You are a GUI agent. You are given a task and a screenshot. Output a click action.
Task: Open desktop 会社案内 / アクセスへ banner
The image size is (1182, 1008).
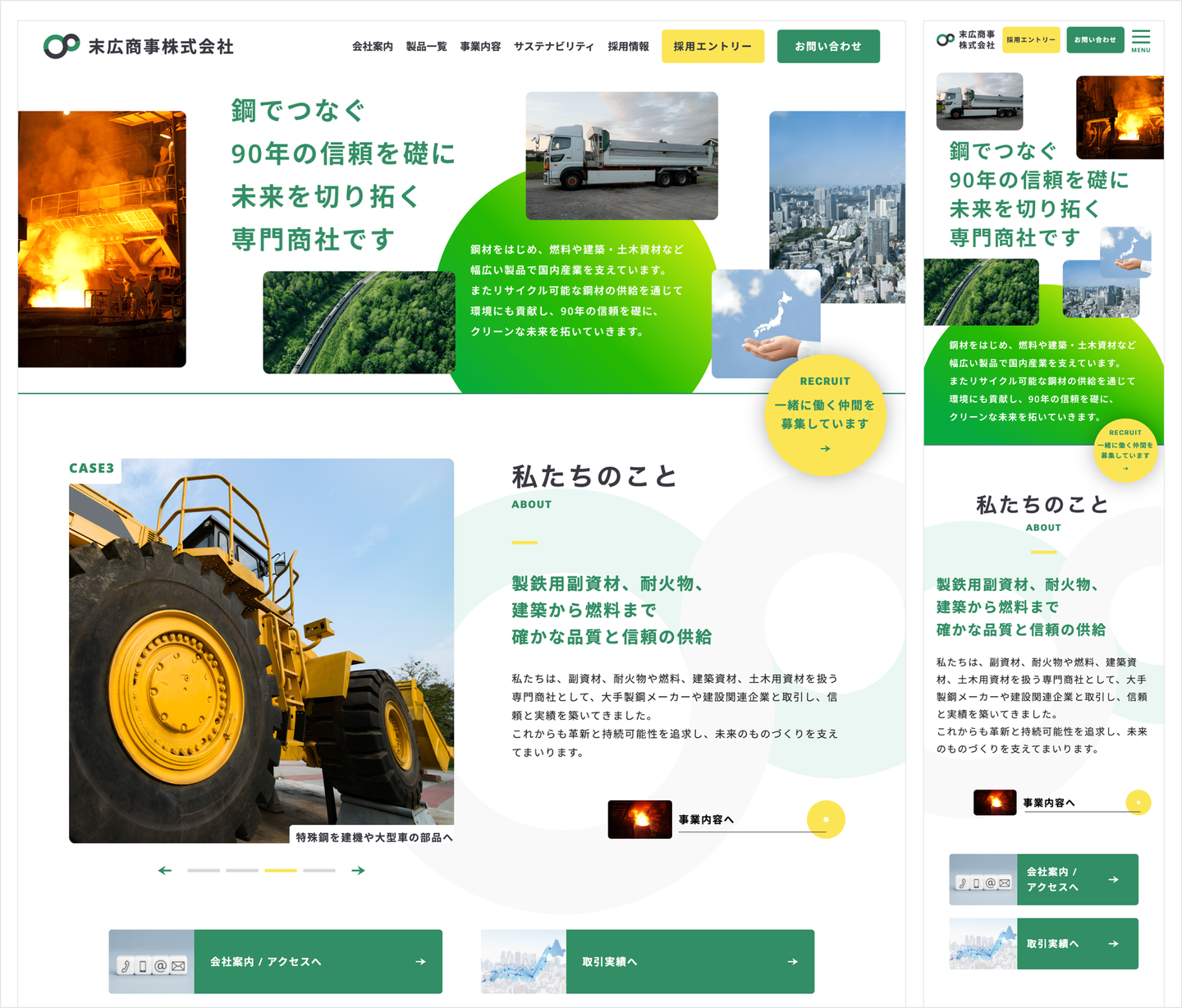pyautogui.click(x=276, y=961)
